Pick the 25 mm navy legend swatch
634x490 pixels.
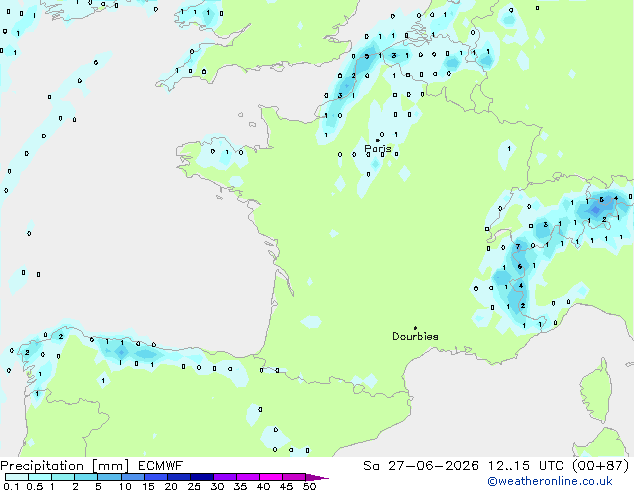coord(202,477)
